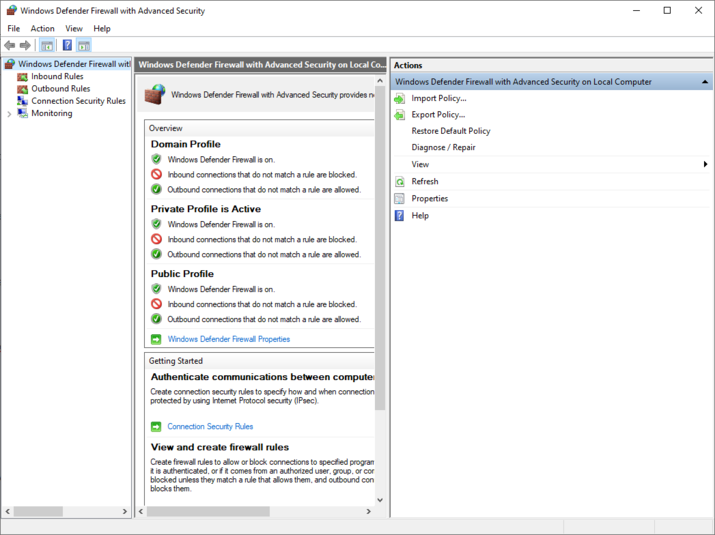Click the Export Policy green arrow icon

pos(399,115)
